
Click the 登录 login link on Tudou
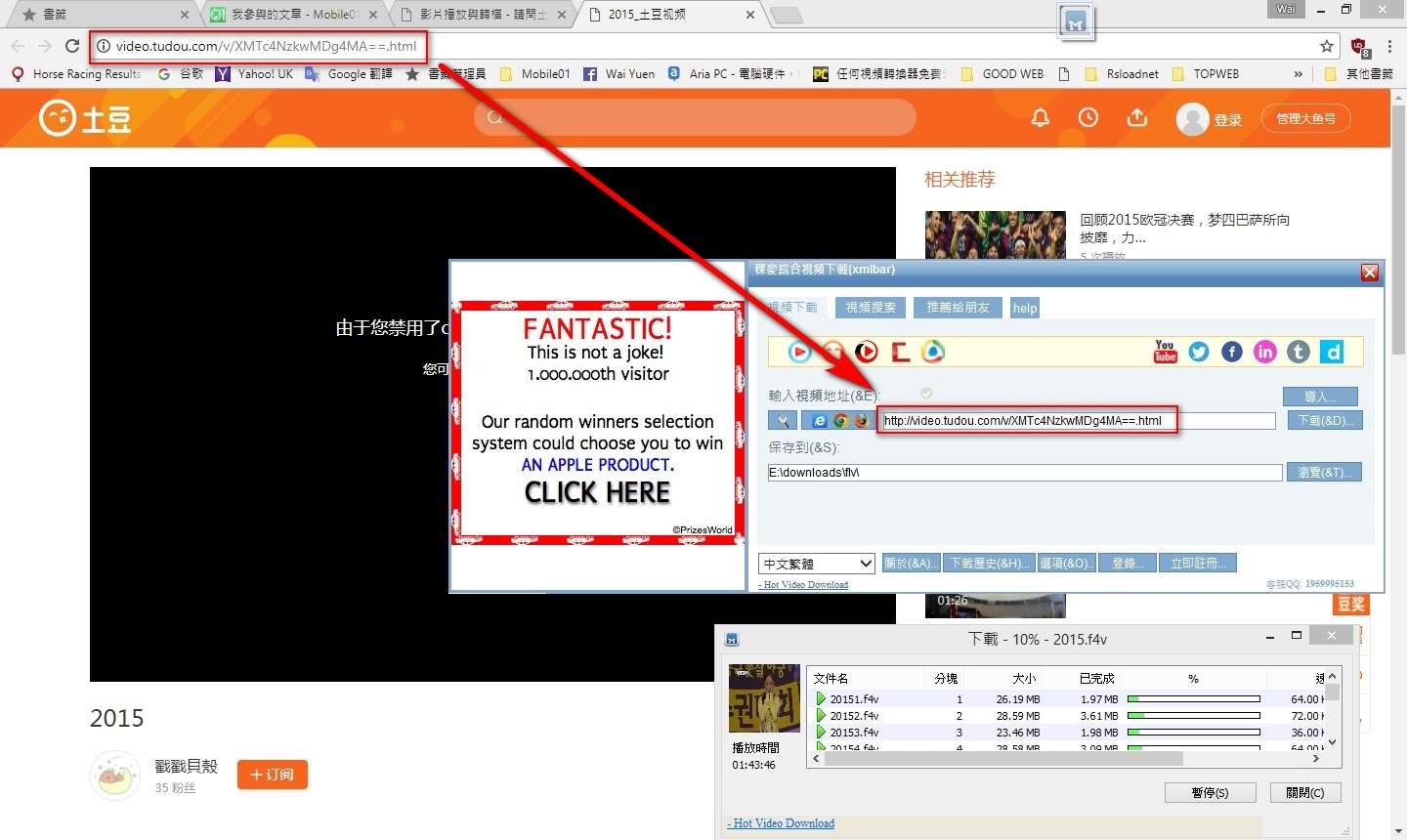click(x=1228, y=120)
